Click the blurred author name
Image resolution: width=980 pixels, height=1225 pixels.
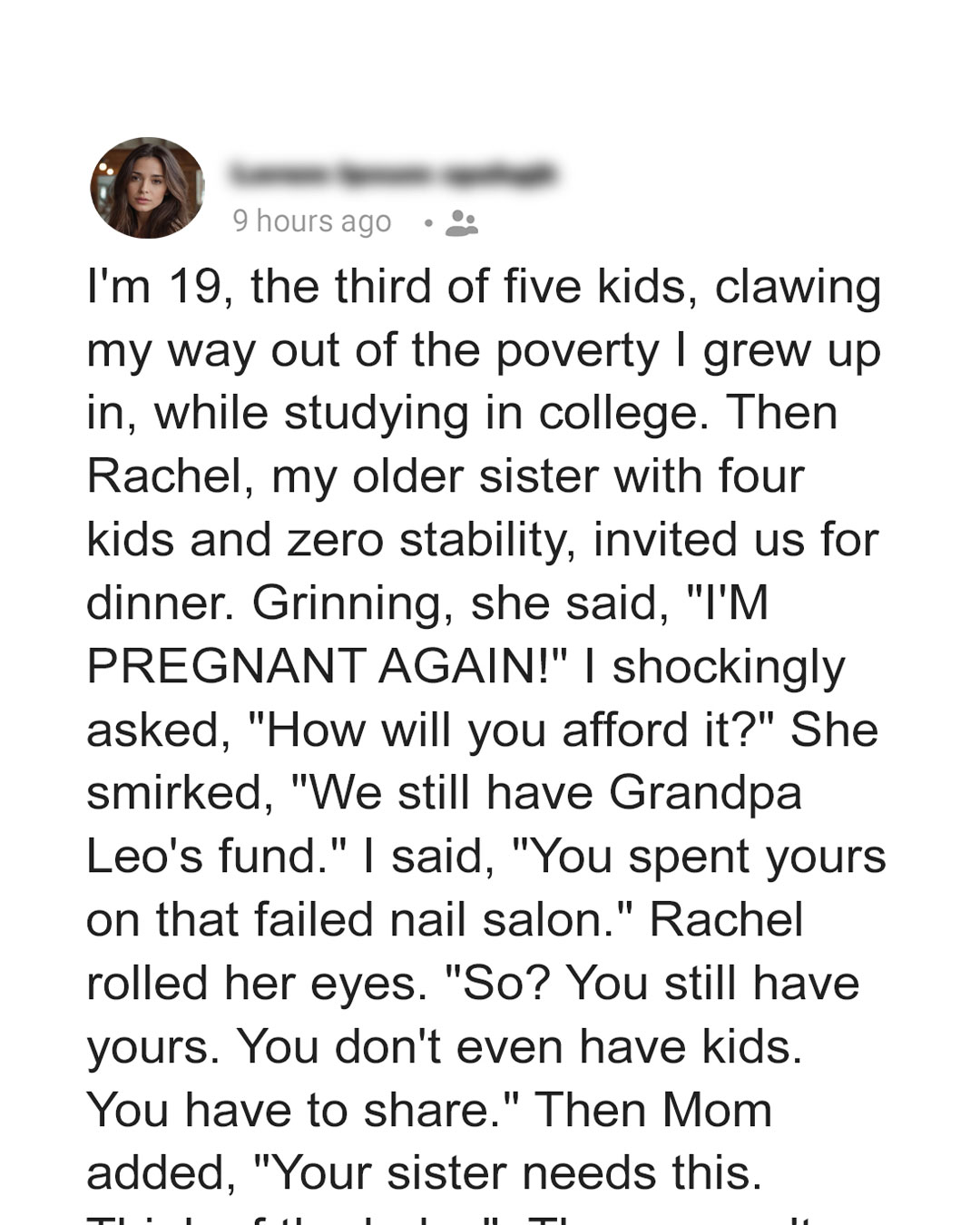tap(394, 172)
